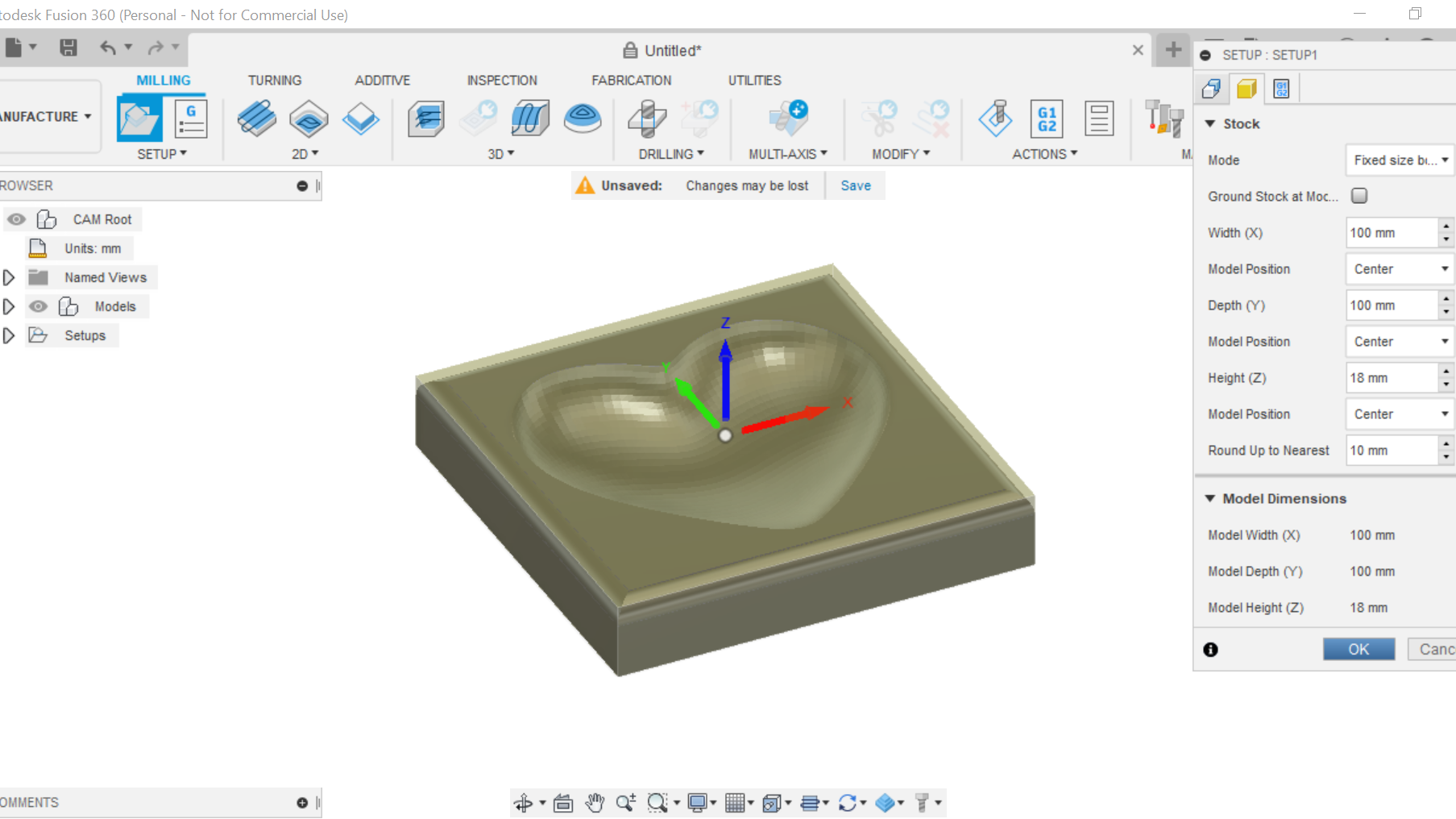The image size is (1456, 819).
Task: Click the Cancel button
Action: click(1432, 650)
